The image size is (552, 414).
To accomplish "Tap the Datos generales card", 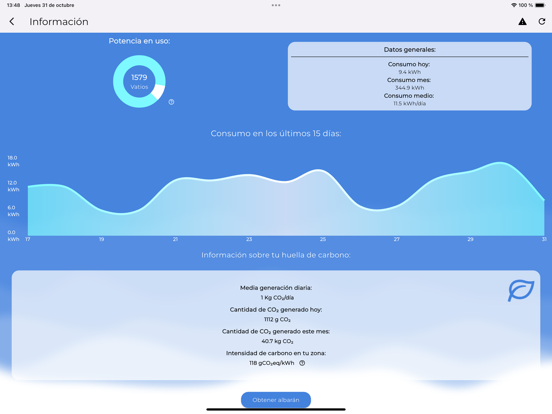I will 409,76.
